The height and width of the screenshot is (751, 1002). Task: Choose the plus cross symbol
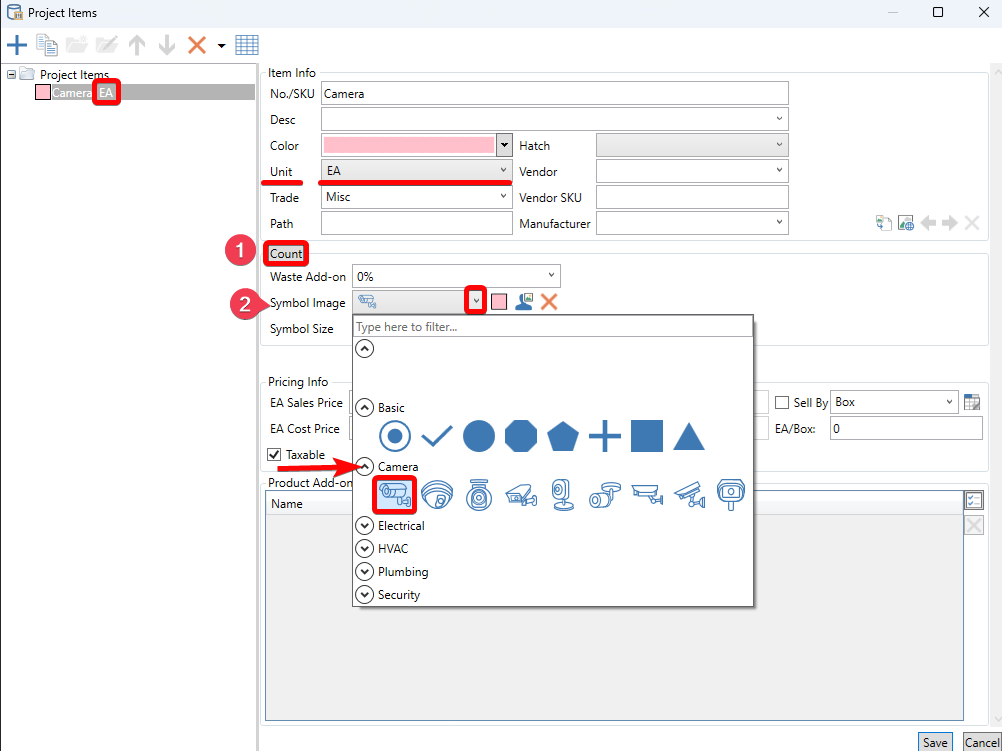[605, 437]
